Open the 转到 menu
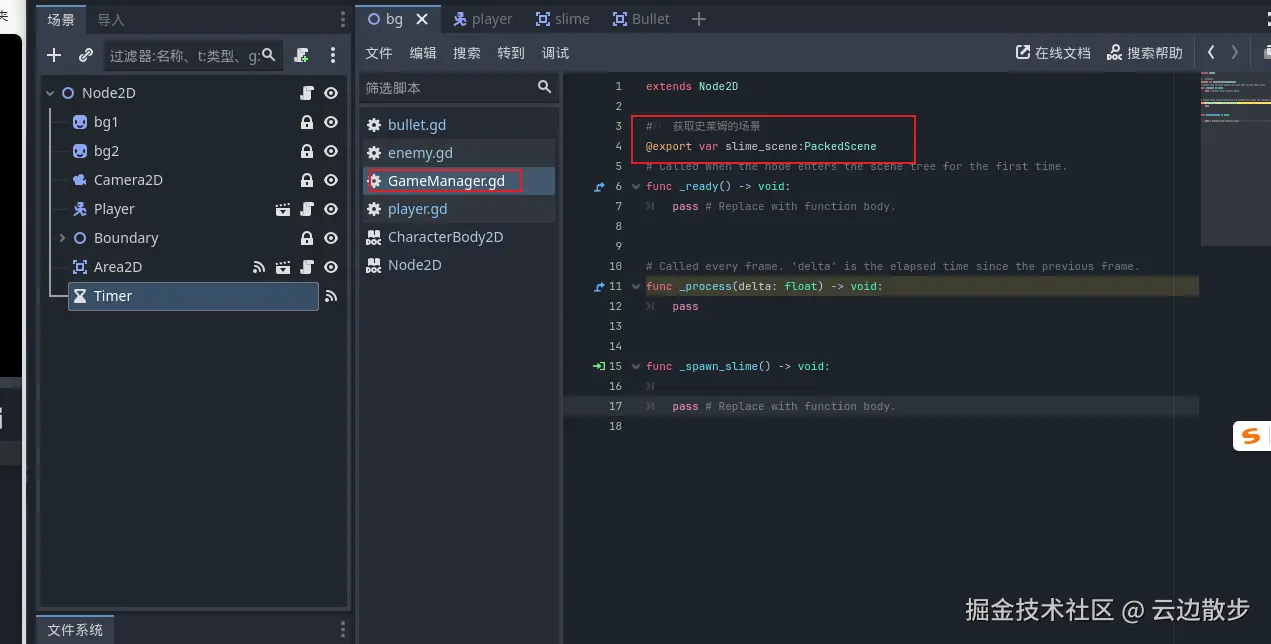The height and width of the screenshot is (644, 1271). pos(511,53)
